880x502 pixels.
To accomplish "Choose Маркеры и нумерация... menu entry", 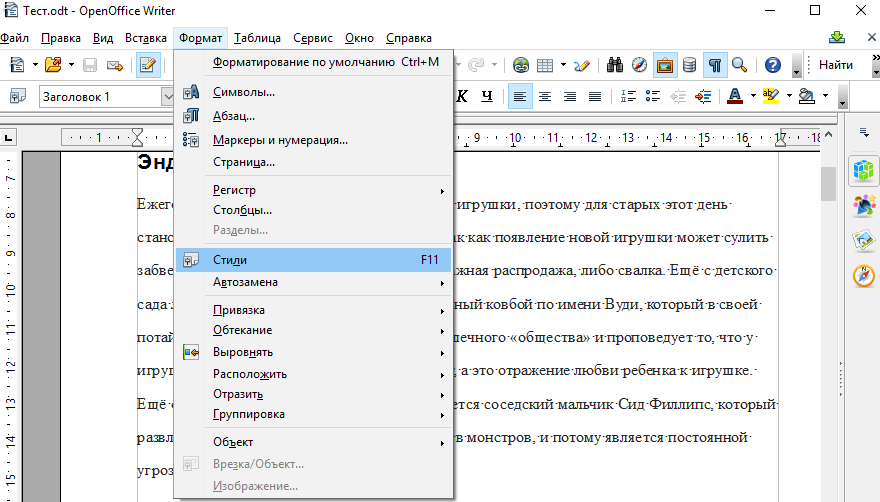I will point(280,140).
